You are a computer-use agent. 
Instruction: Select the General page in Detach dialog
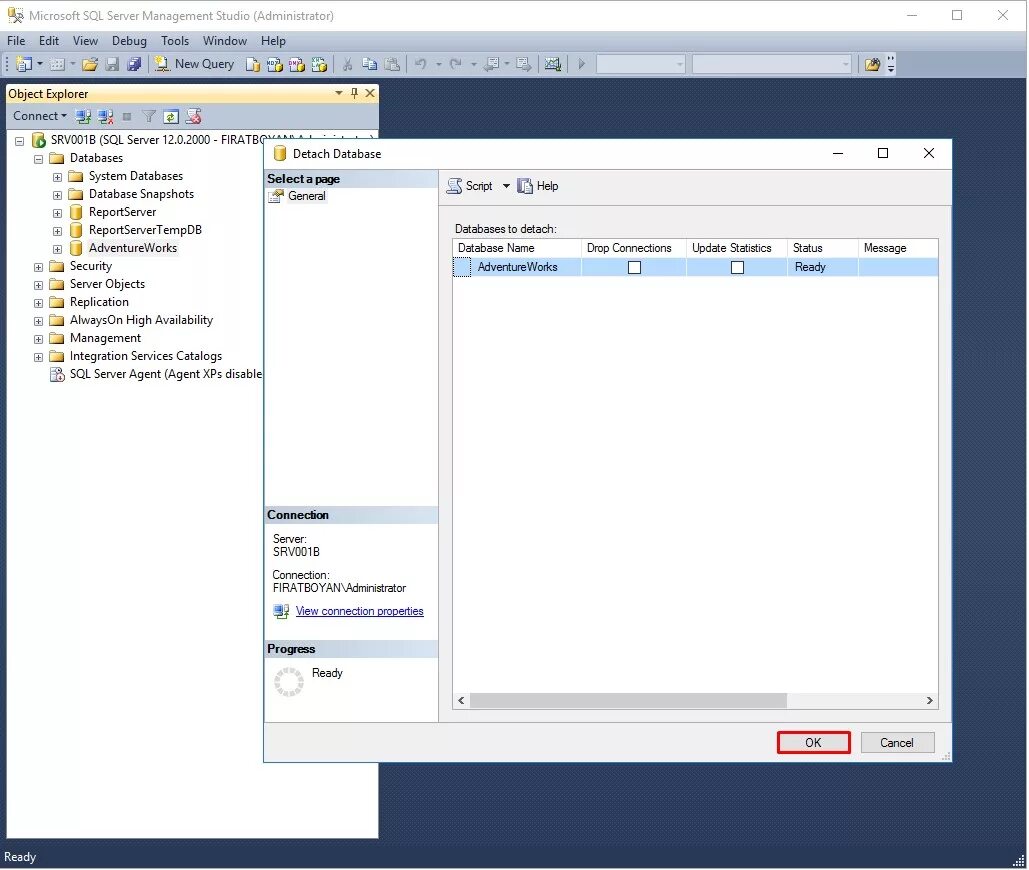(307, 196)
